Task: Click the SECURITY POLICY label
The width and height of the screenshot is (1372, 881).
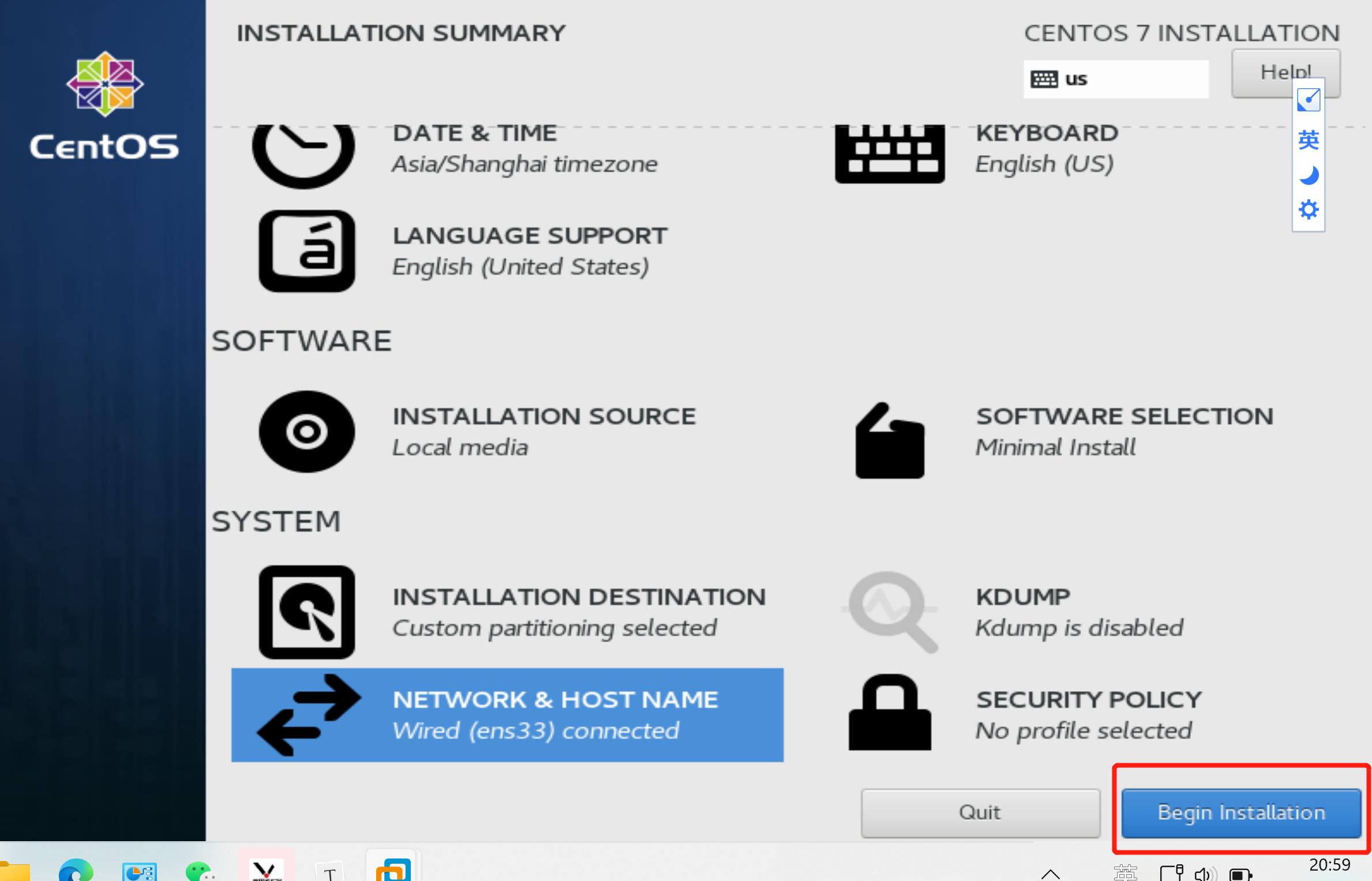Action: click(1089, 700)
